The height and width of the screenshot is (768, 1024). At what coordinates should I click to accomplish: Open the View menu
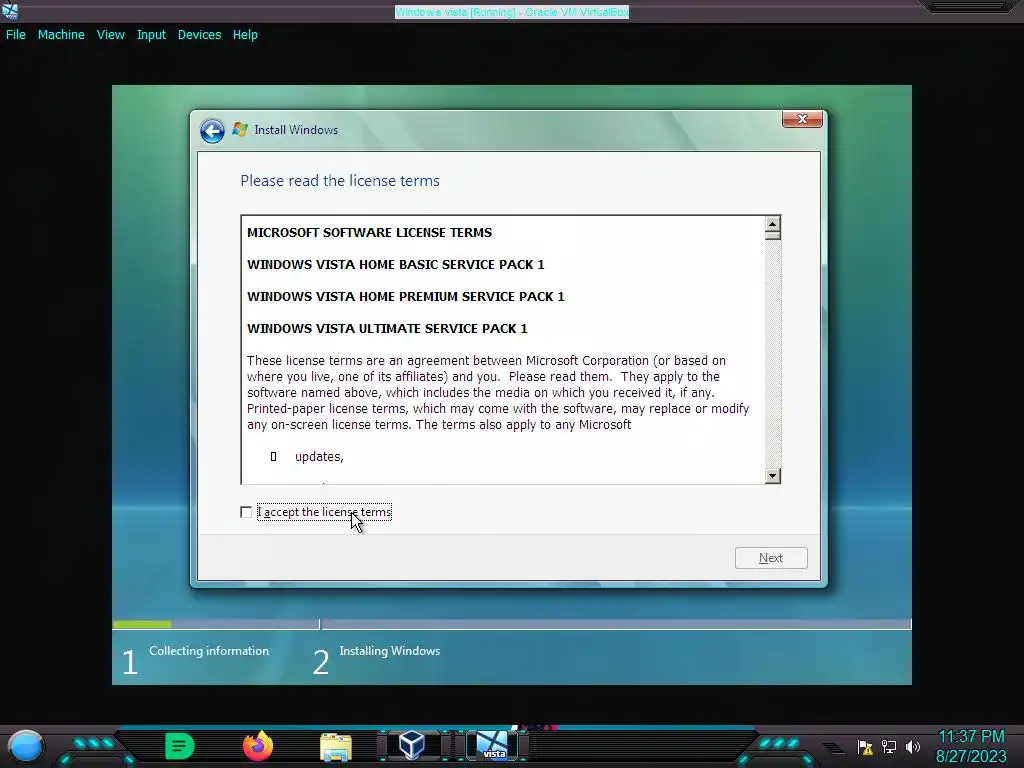(x=110, y=35)
